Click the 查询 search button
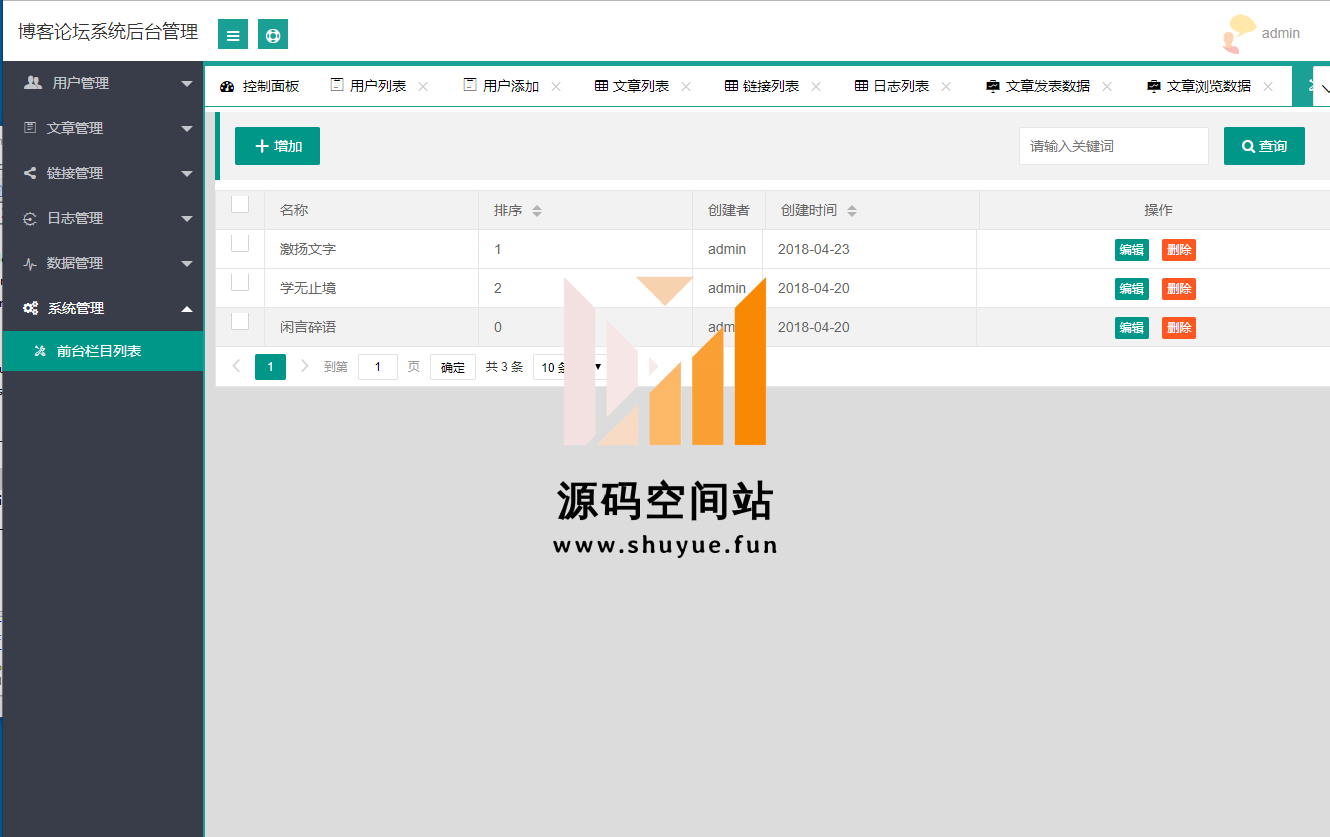 pyautogui.click(x=1264, y=146)
